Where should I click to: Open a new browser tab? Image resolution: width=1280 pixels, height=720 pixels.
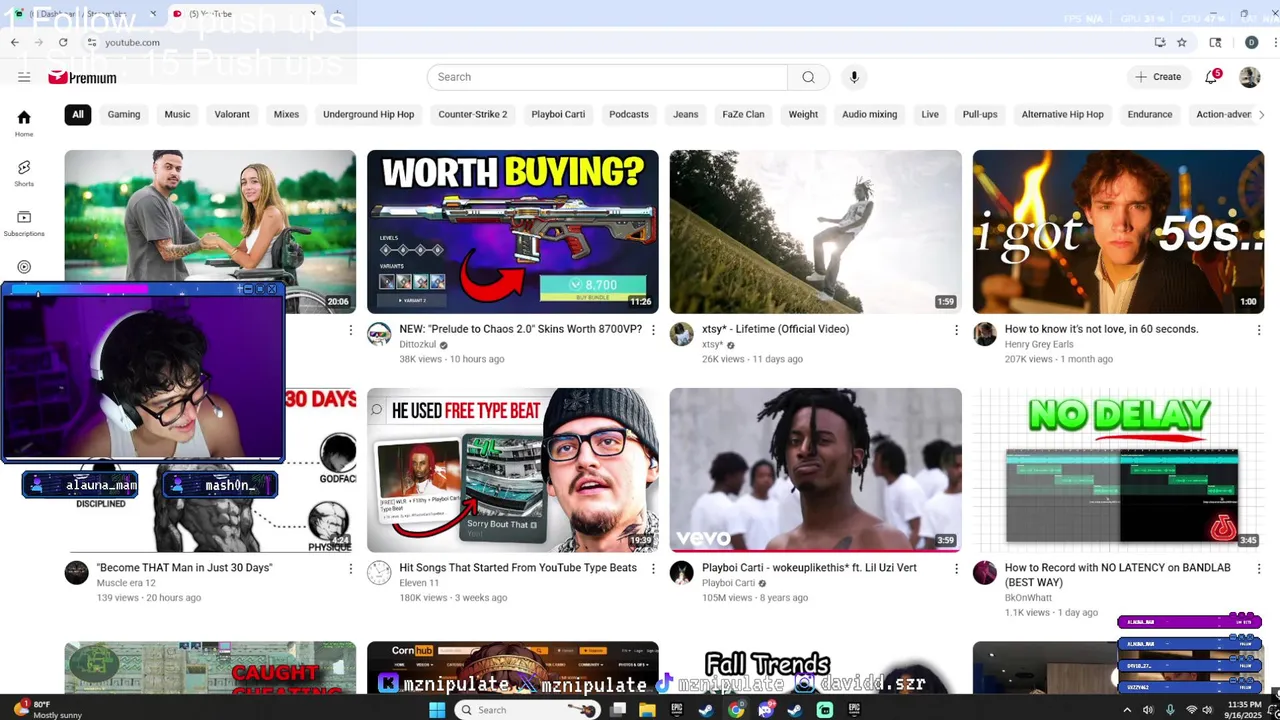tap(335, 14)
